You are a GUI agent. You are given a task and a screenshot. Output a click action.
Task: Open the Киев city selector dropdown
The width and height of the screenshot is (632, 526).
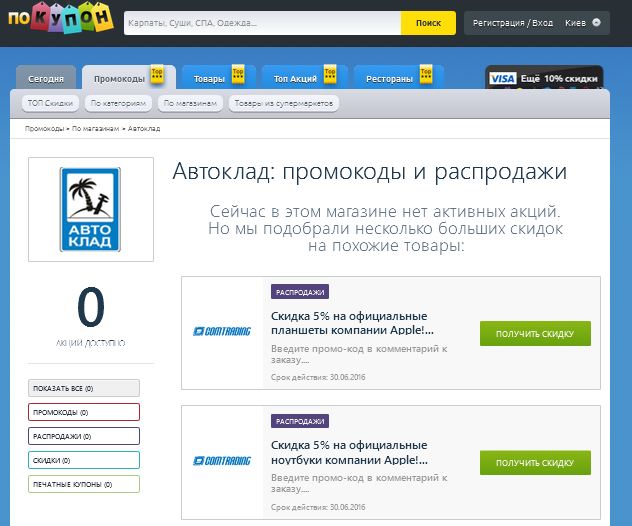tap(583, 22)
